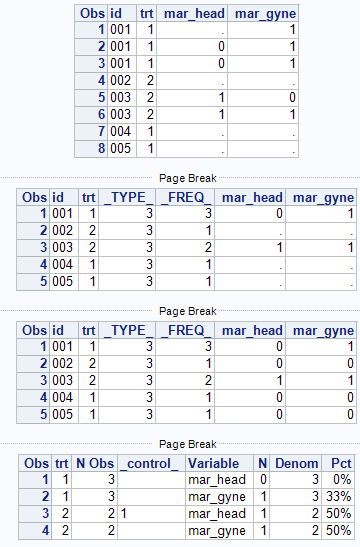Select the Denom column header

[x=296, y=464]
